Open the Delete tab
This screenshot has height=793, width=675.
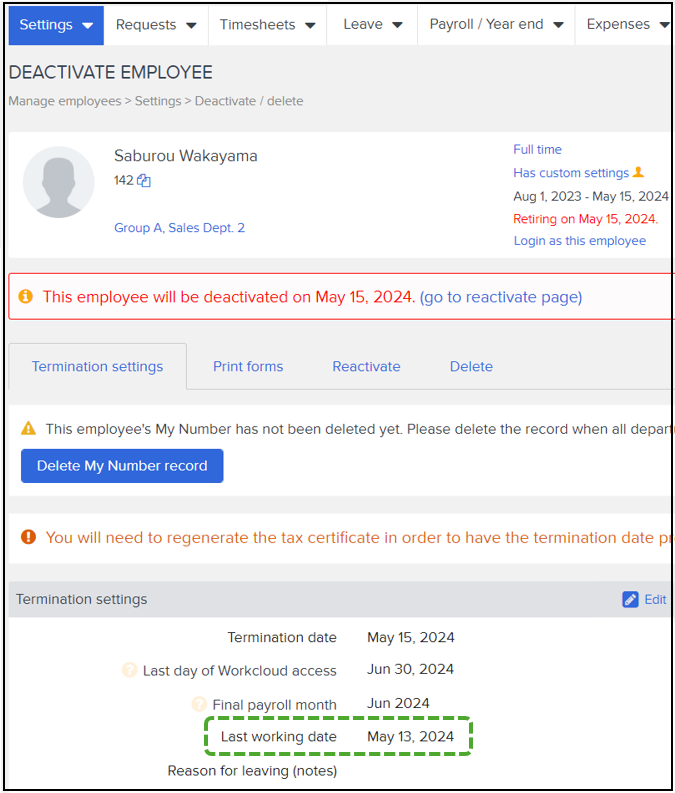[x=471, y=366]
